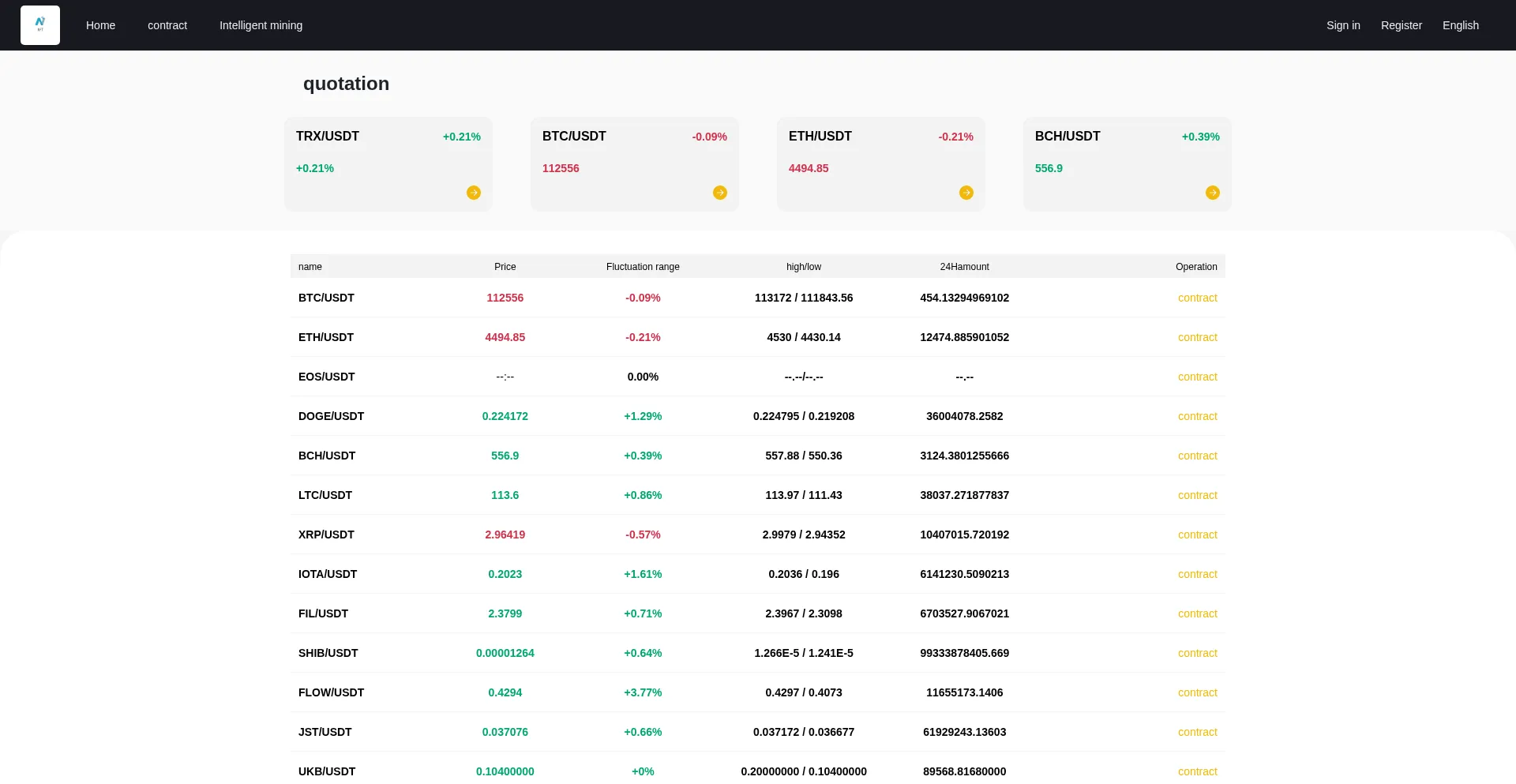1516x784 pixels.
Task: Click the Sign in link
Action: pos(1343,25)
